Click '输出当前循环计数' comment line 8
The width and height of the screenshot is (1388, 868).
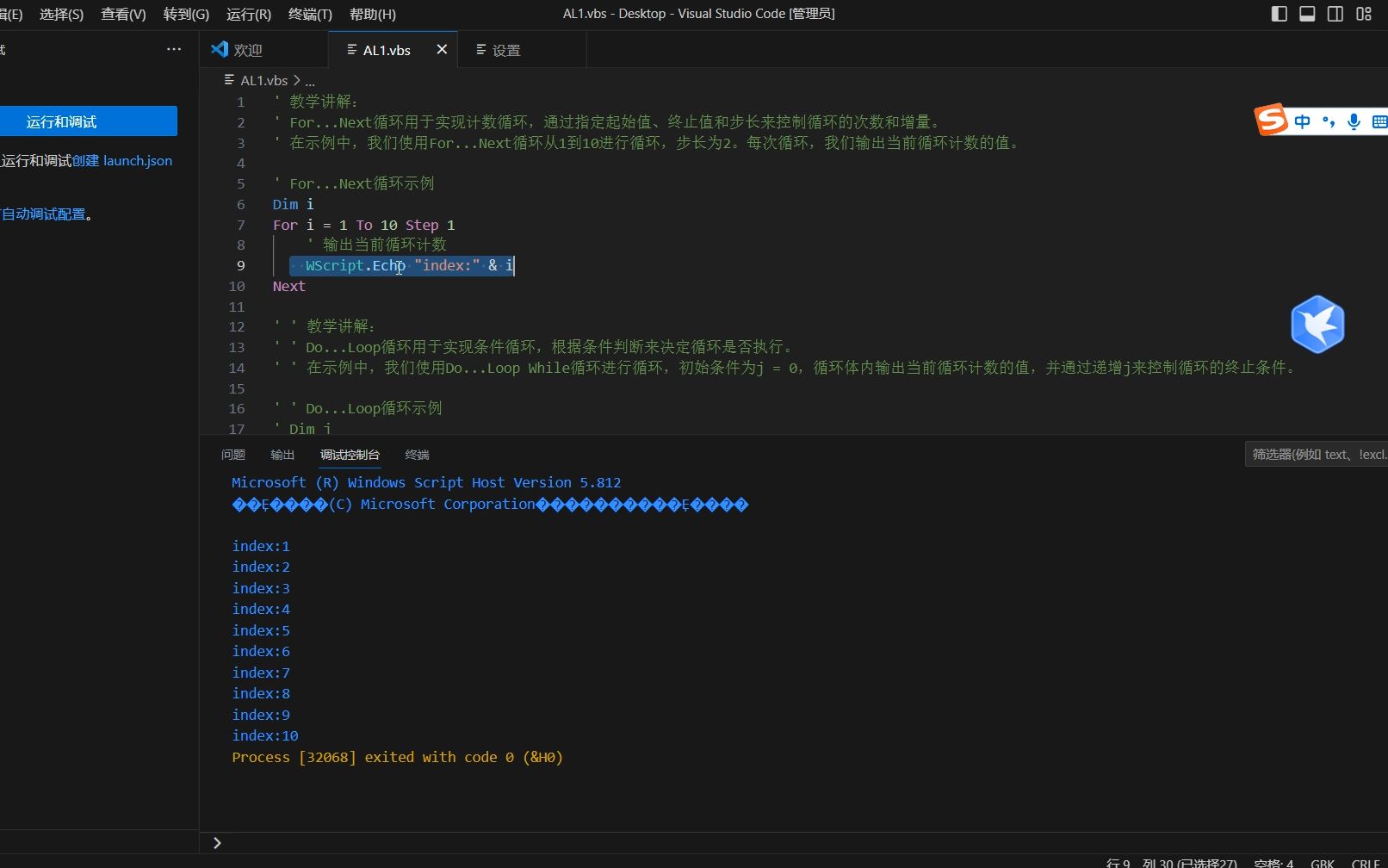click(x=376, y=245)
